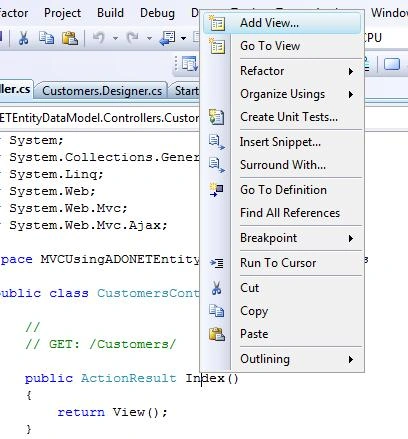Click the Paste clipboard icon in toolbar
The image size is (408, 439).
70,38
